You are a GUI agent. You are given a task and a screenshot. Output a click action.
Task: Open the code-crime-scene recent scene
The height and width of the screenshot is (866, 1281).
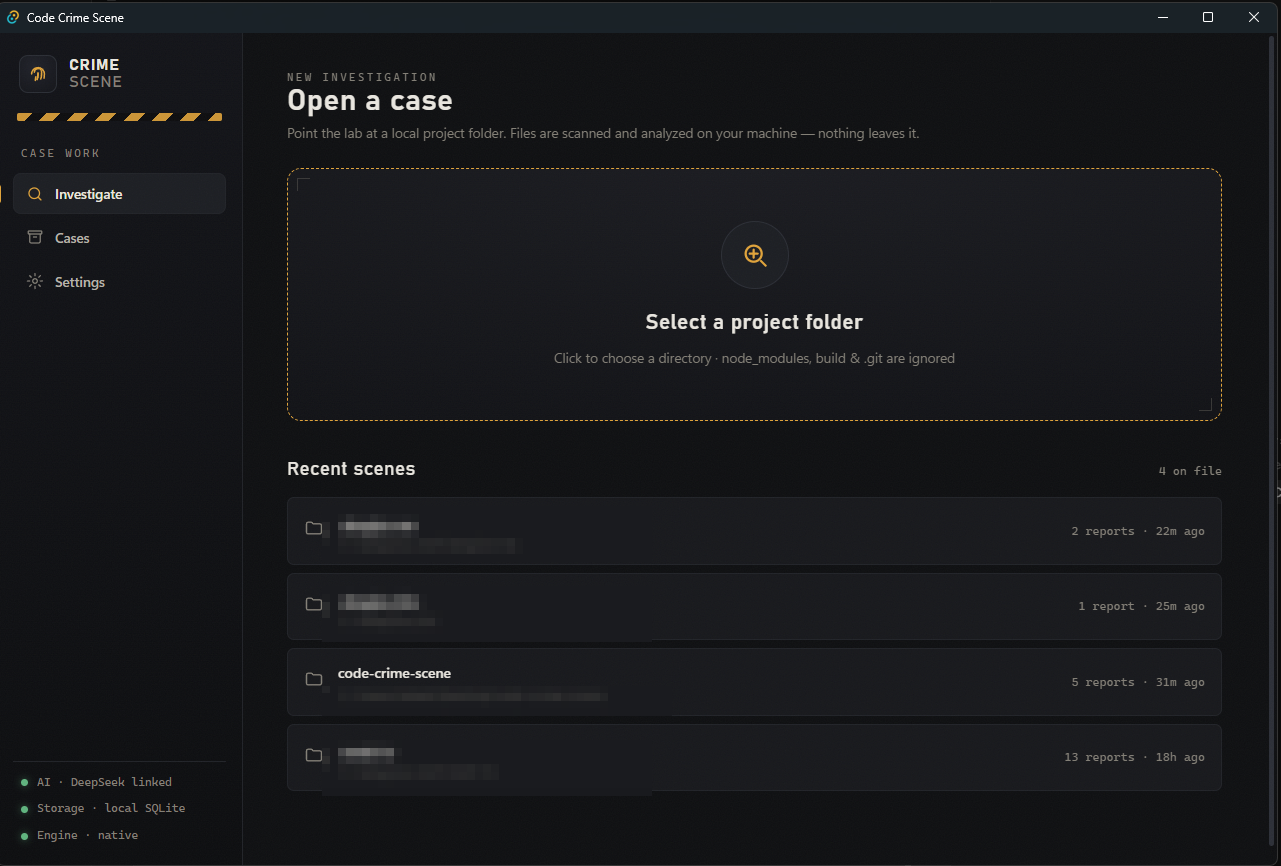[754, 682]
